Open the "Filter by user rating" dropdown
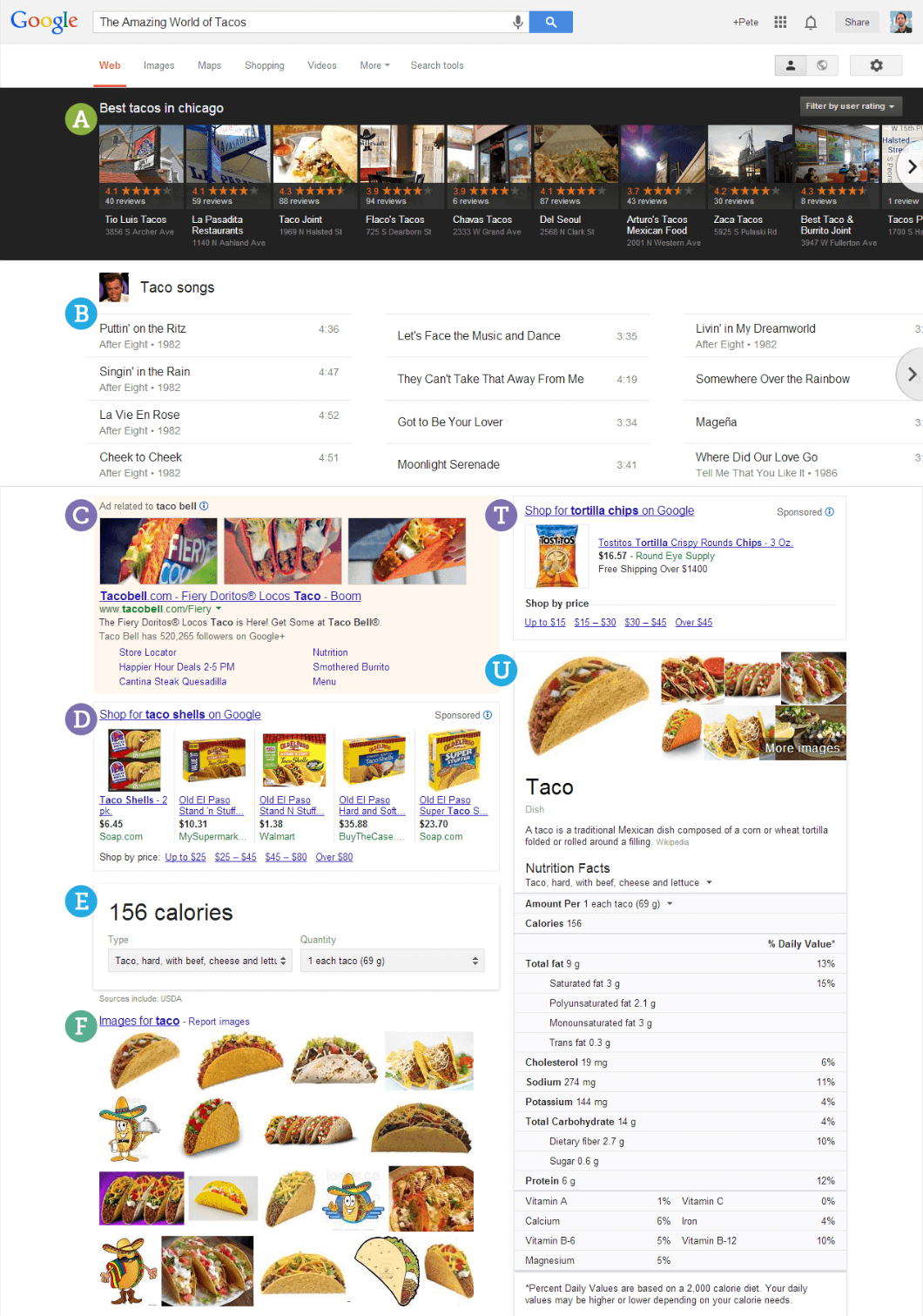923x1316 pixels. 851,106
